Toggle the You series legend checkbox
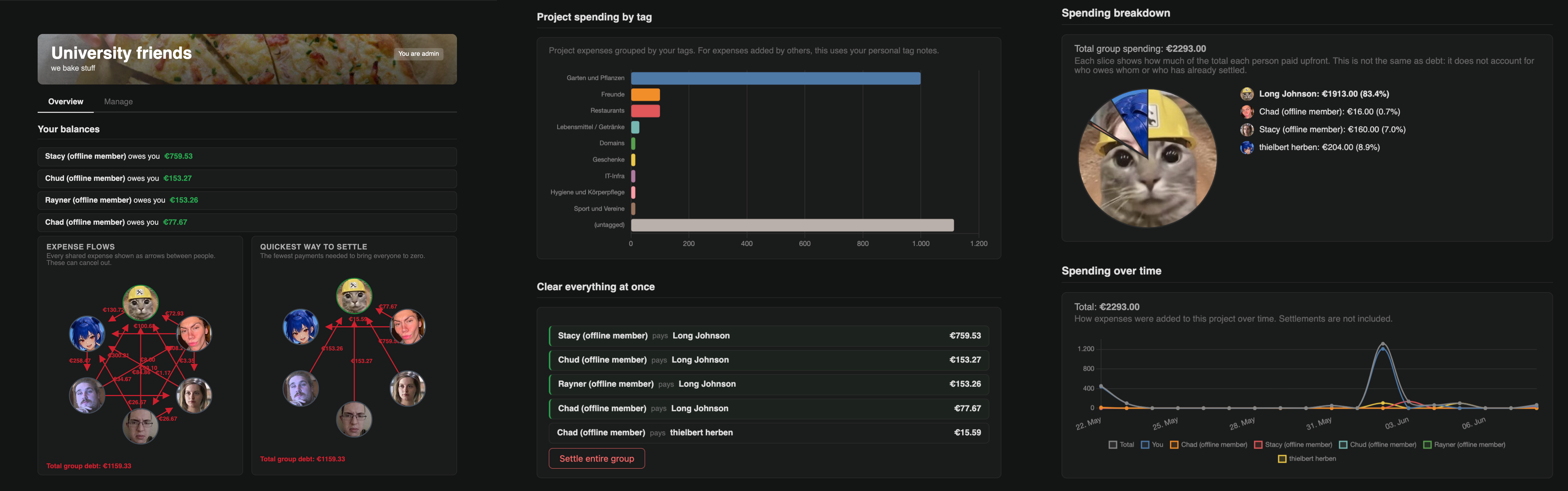 (1145, 445)
